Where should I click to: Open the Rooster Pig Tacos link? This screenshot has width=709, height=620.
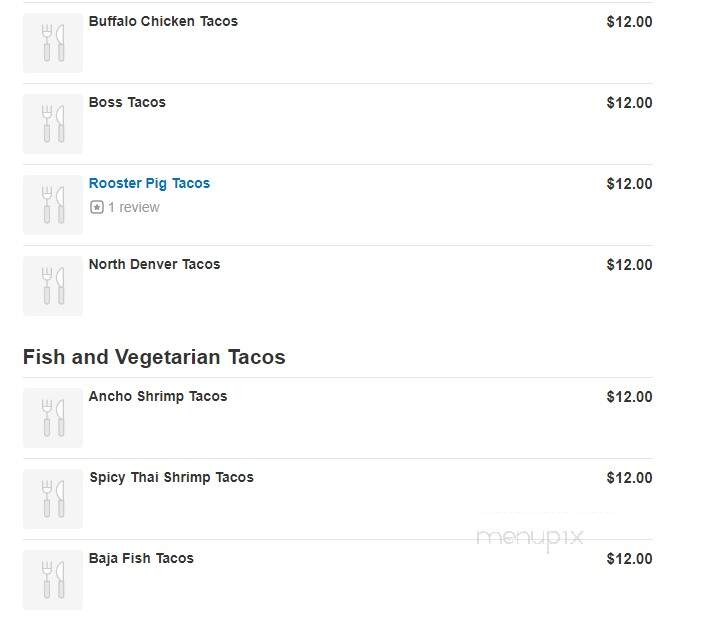[x=149, y=183]
